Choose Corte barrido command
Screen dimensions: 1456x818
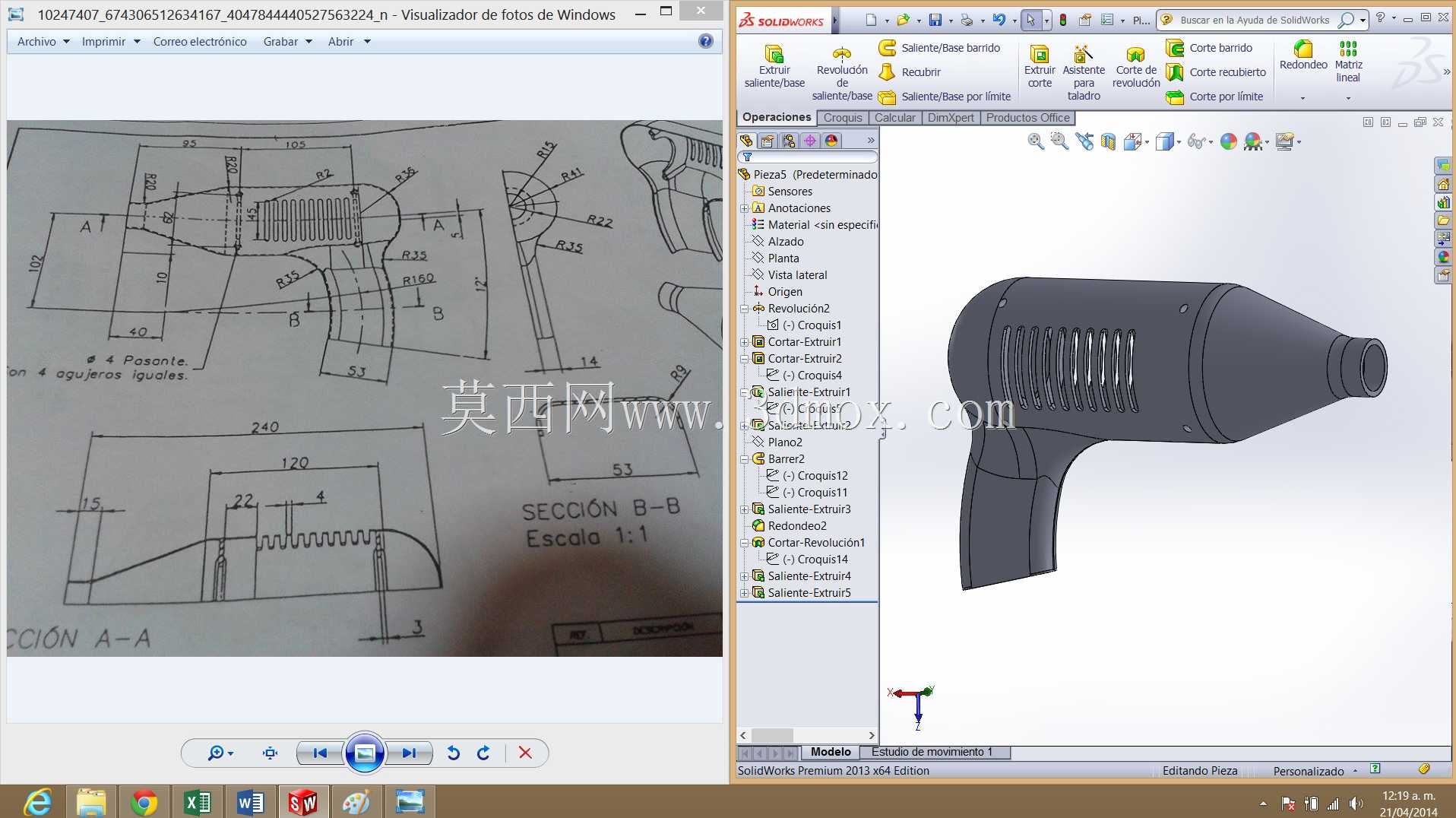1209,48
